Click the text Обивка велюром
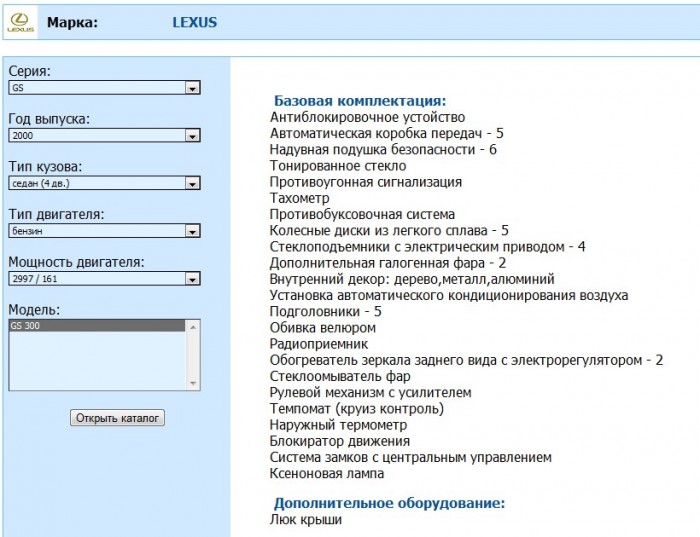 [x=323, y=328]
